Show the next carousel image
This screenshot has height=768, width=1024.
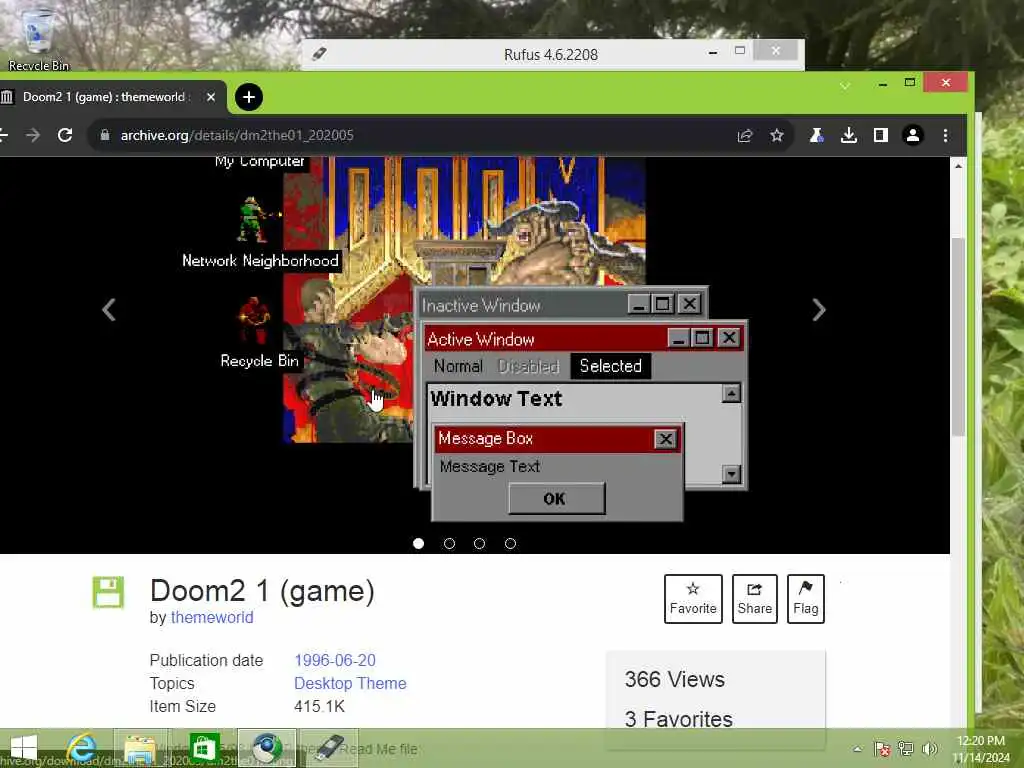coord(819,310)
